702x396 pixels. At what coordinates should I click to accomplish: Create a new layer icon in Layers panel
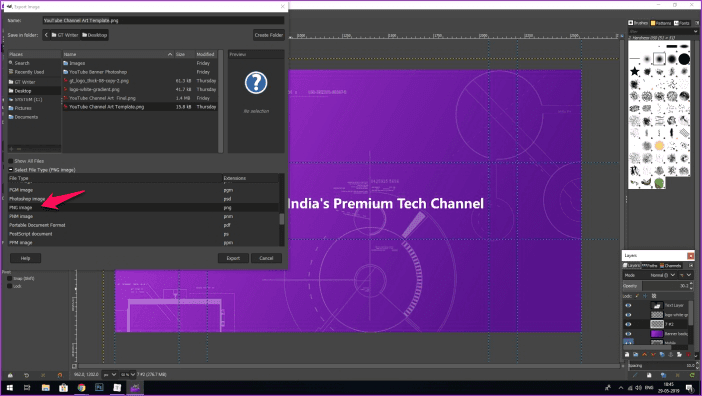tap(627, 355)
